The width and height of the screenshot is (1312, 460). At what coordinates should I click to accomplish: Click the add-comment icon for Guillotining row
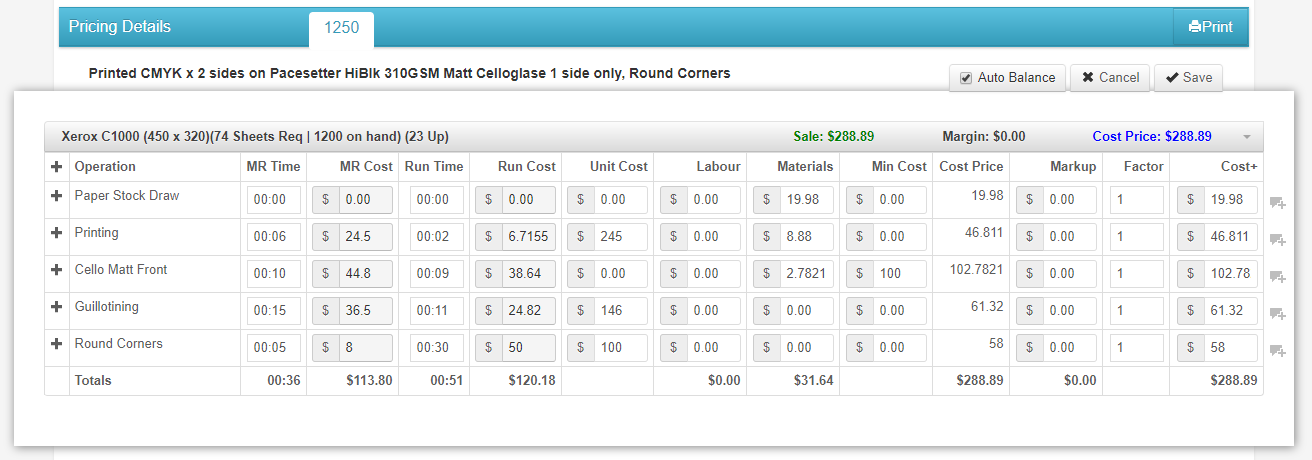(x=1277, y=314)
